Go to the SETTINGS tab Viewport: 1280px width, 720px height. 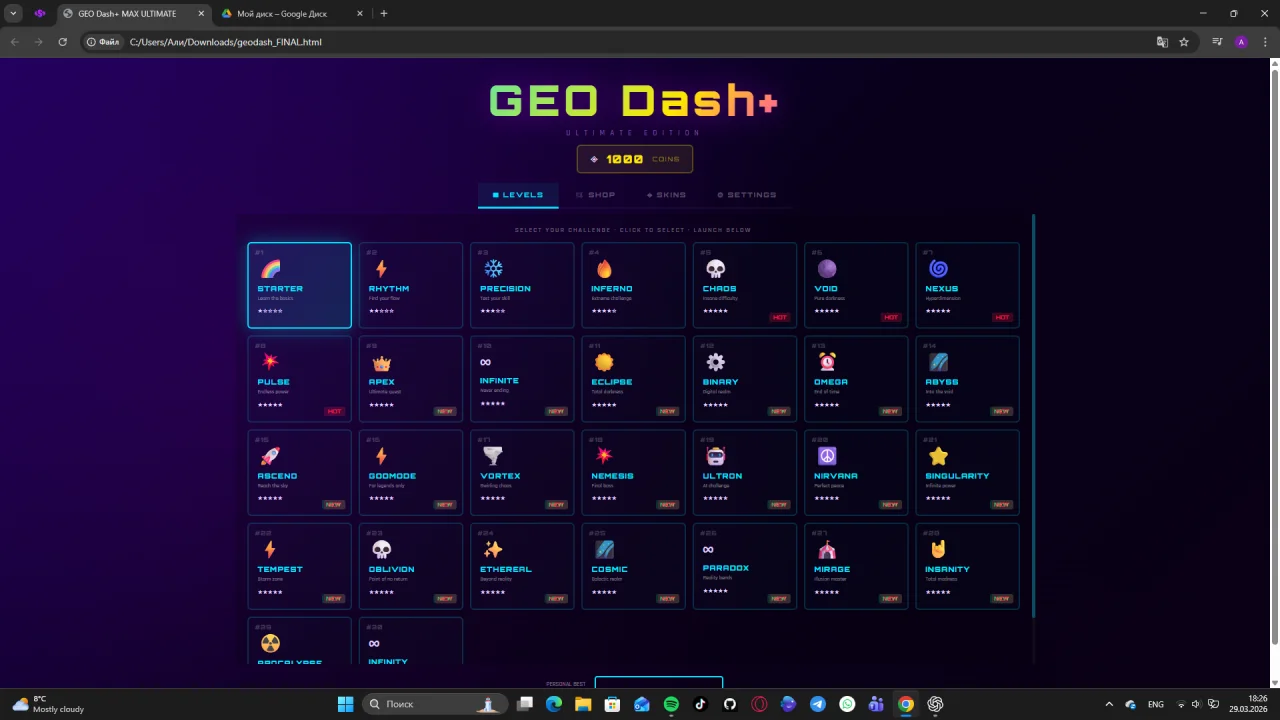point(746,195)
